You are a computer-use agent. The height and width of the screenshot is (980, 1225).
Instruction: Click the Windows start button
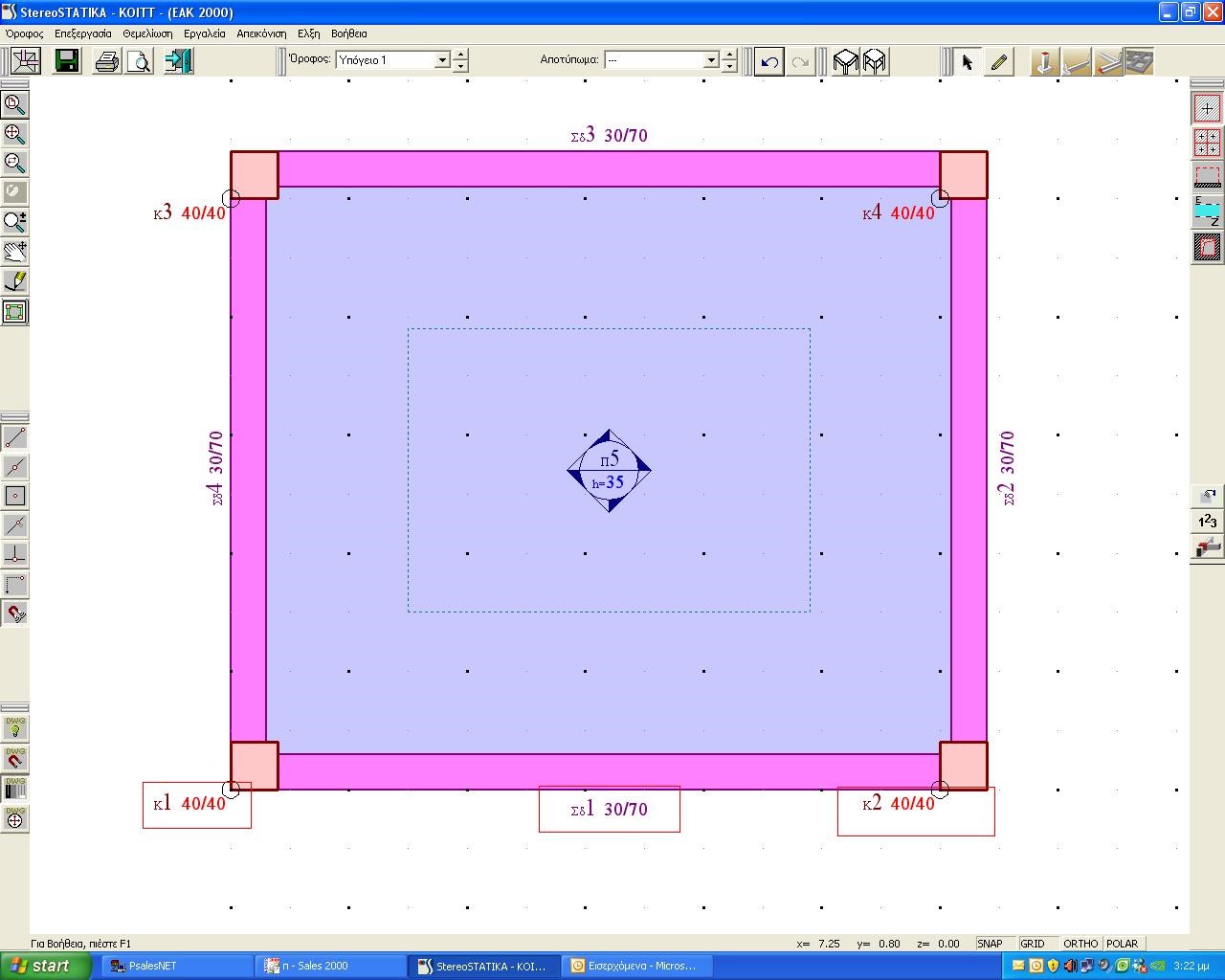tap(46, 966)
